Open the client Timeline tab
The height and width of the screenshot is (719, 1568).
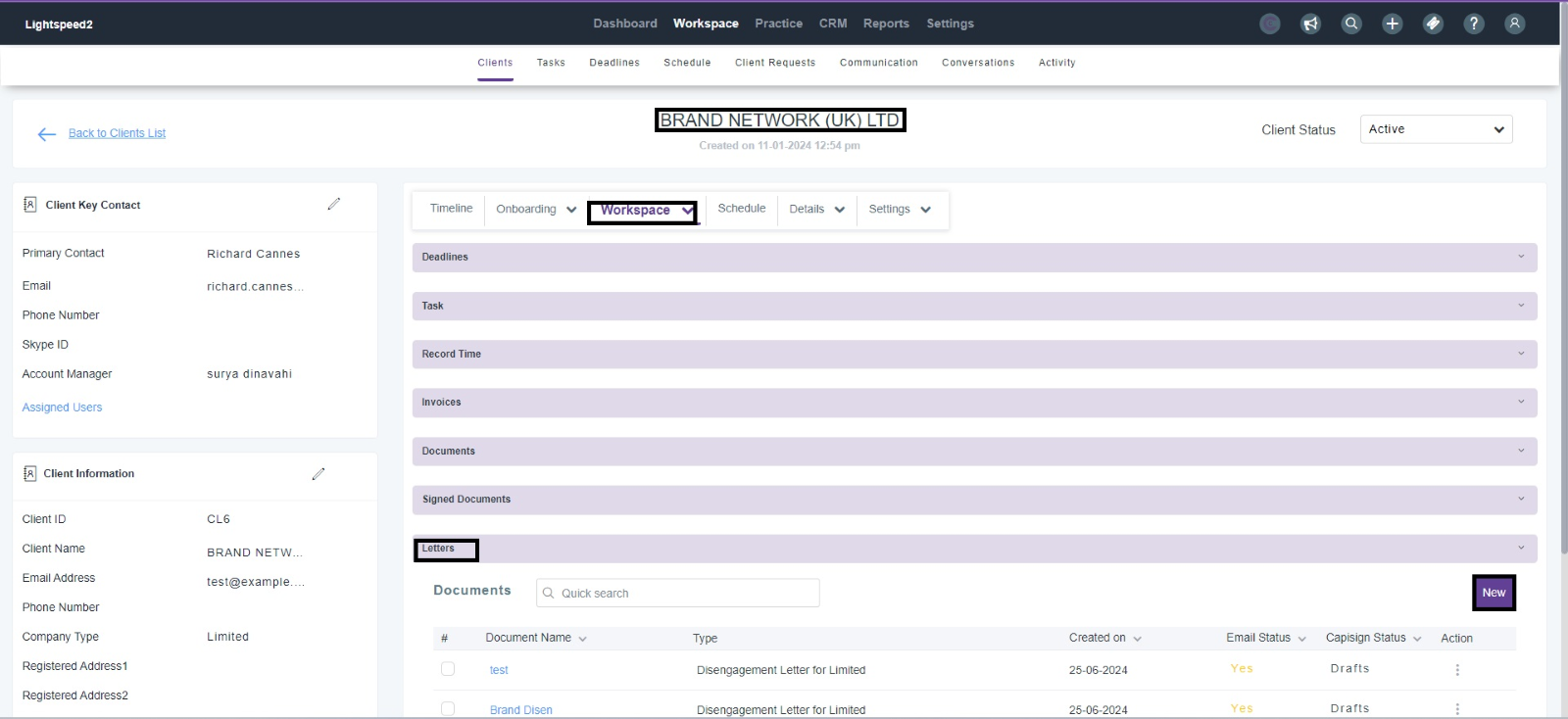pyautogui.click(x=451, y=209)
